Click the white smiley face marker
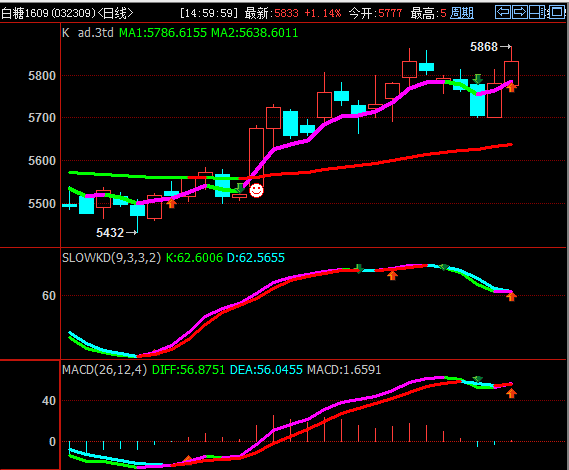Screen dimensions: 569x470 [x=256, y=191]
